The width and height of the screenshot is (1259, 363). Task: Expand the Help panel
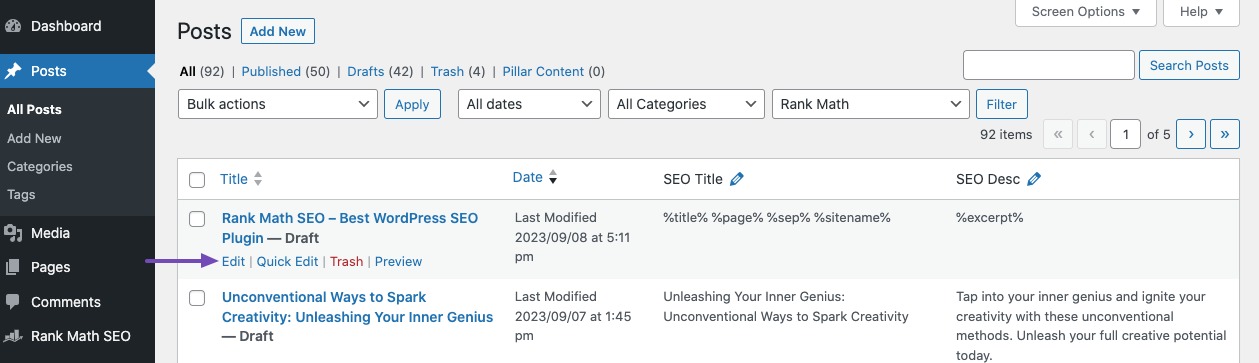coord(1201,12)
